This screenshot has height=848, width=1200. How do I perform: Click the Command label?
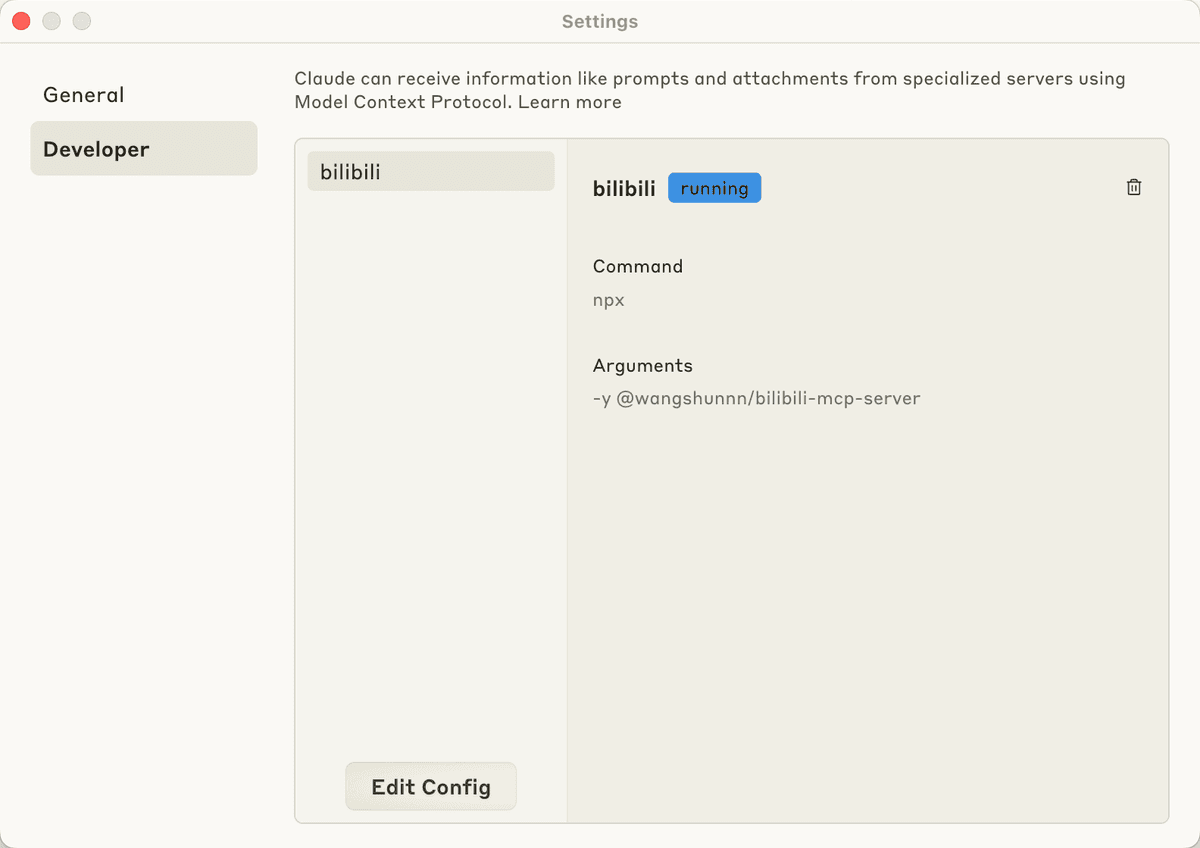pyautogui.click(x=638, y=266)
